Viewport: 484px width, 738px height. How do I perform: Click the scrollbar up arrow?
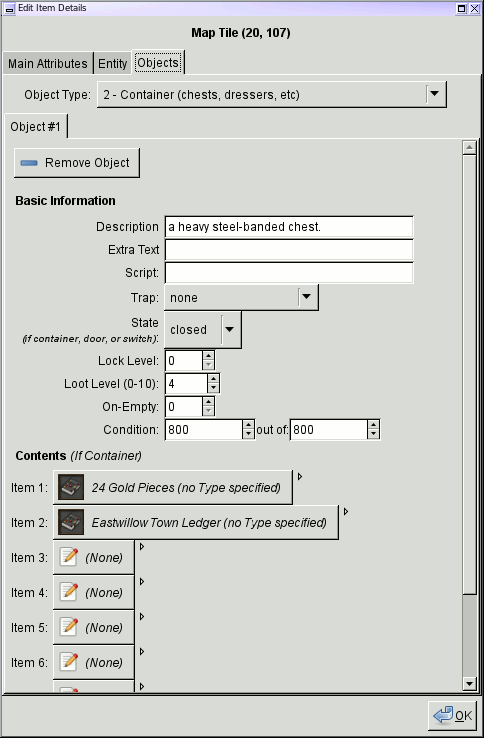469,147
